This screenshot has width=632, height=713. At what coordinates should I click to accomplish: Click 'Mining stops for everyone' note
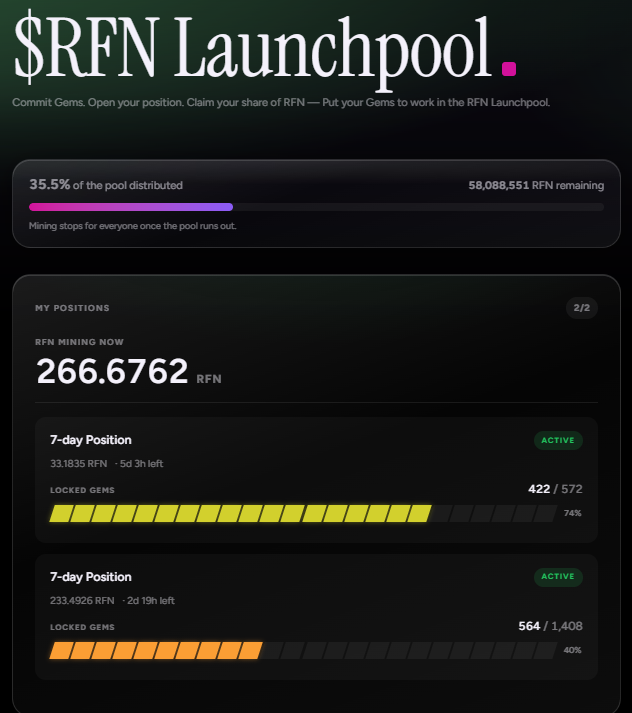(132, 226)
